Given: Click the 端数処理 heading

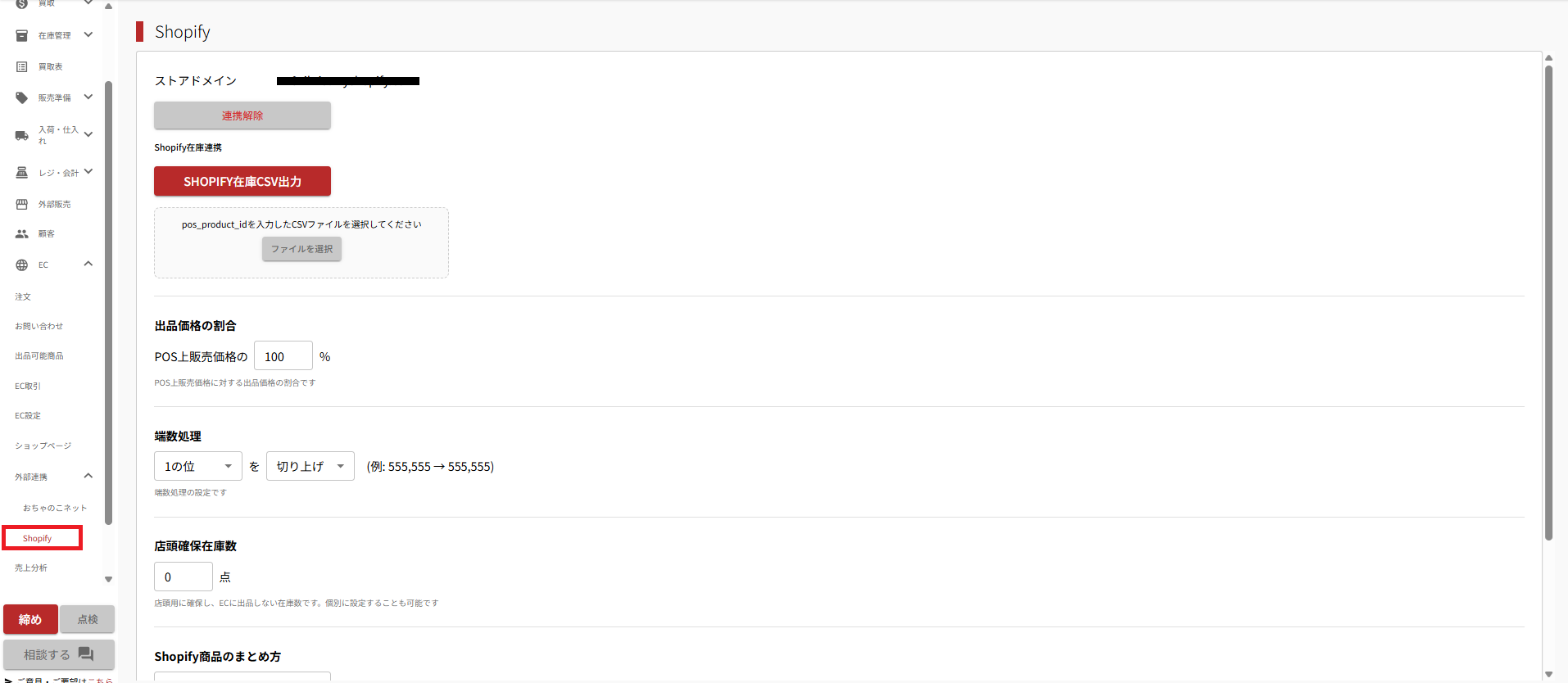Looking at the screenshot, I should [x=178, y=436].
